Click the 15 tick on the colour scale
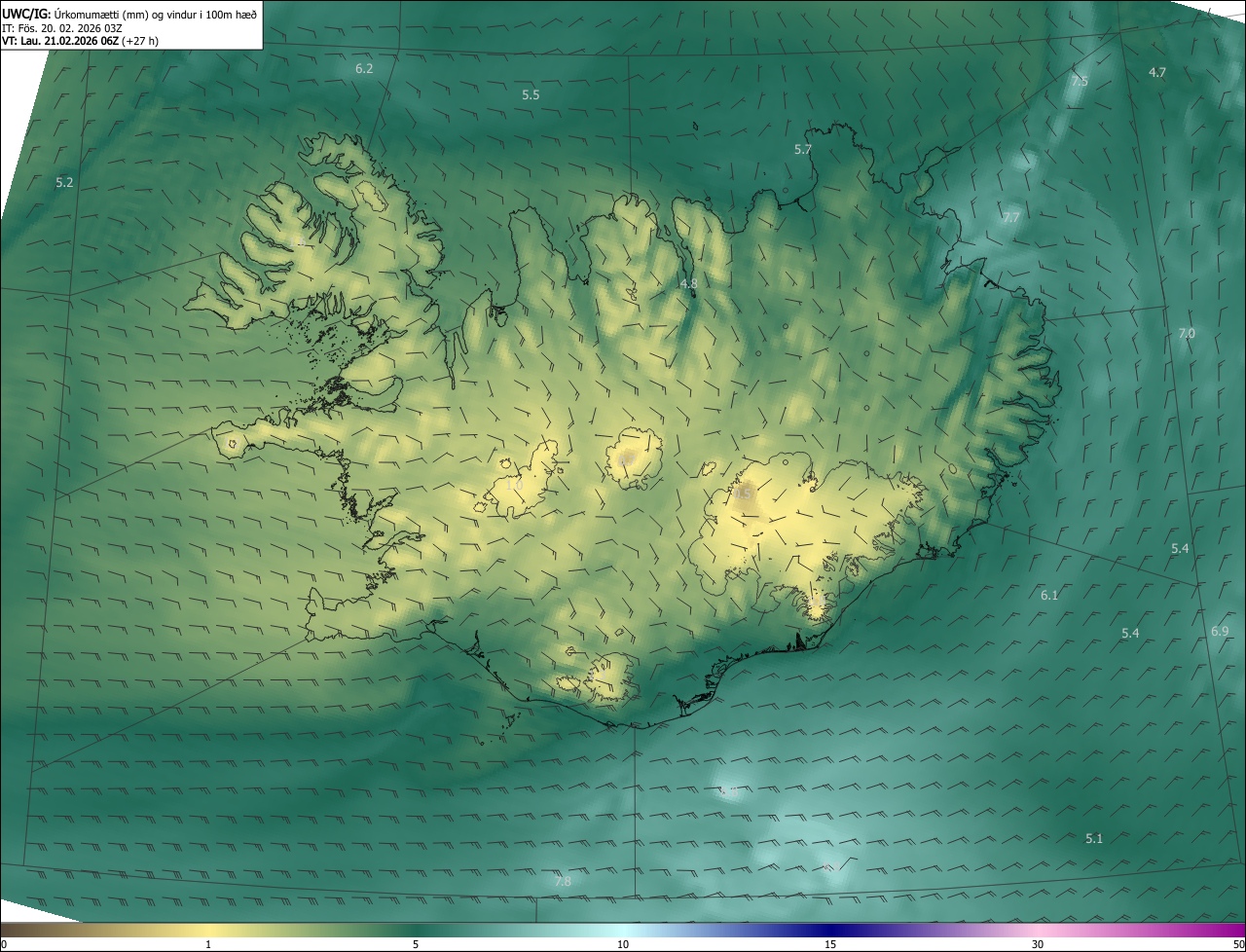This screenshot has width=1246, height=952. (x=830, y=945)
